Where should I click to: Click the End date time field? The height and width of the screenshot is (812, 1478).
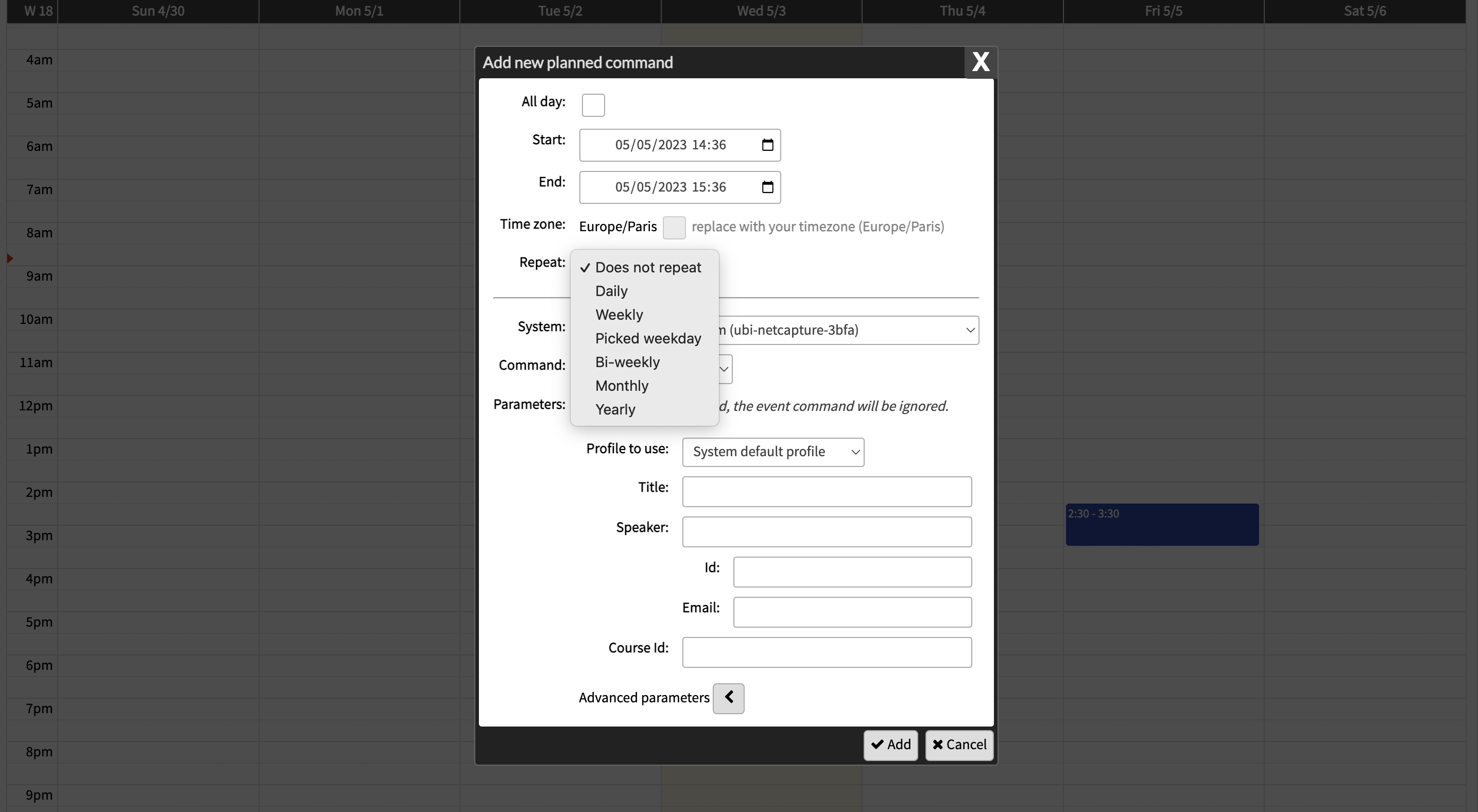pos(680,187)
